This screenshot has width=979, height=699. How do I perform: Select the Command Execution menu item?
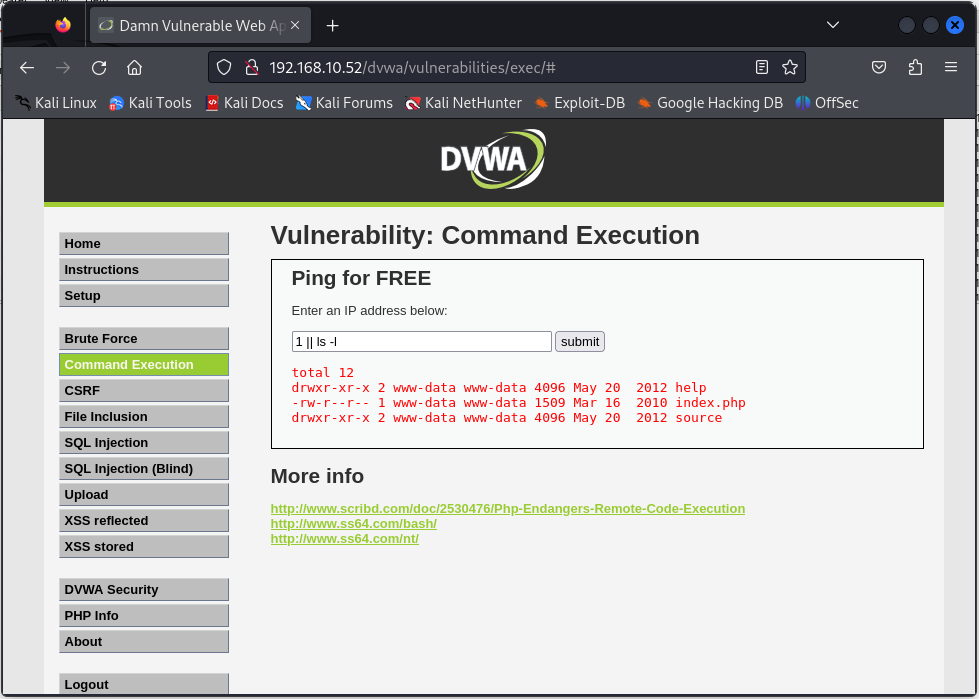click(x=144, y=364)
